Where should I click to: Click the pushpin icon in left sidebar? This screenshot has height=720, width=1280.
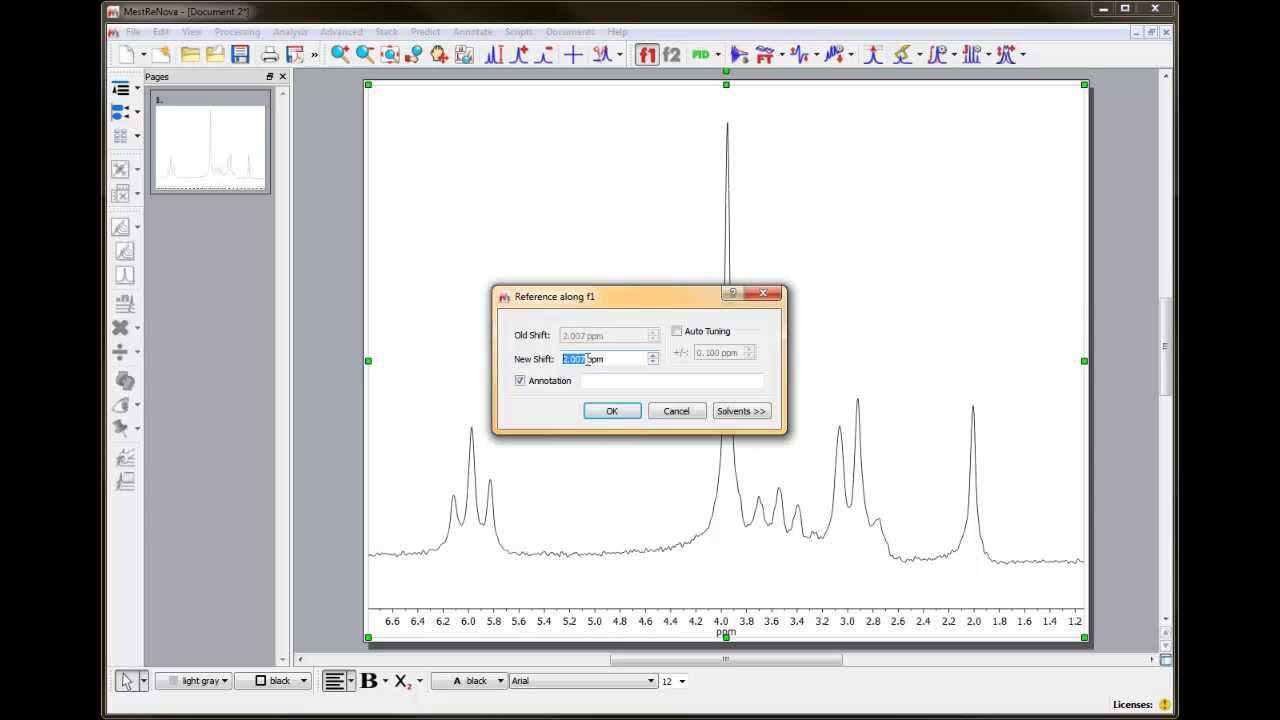tap(121, 428)
